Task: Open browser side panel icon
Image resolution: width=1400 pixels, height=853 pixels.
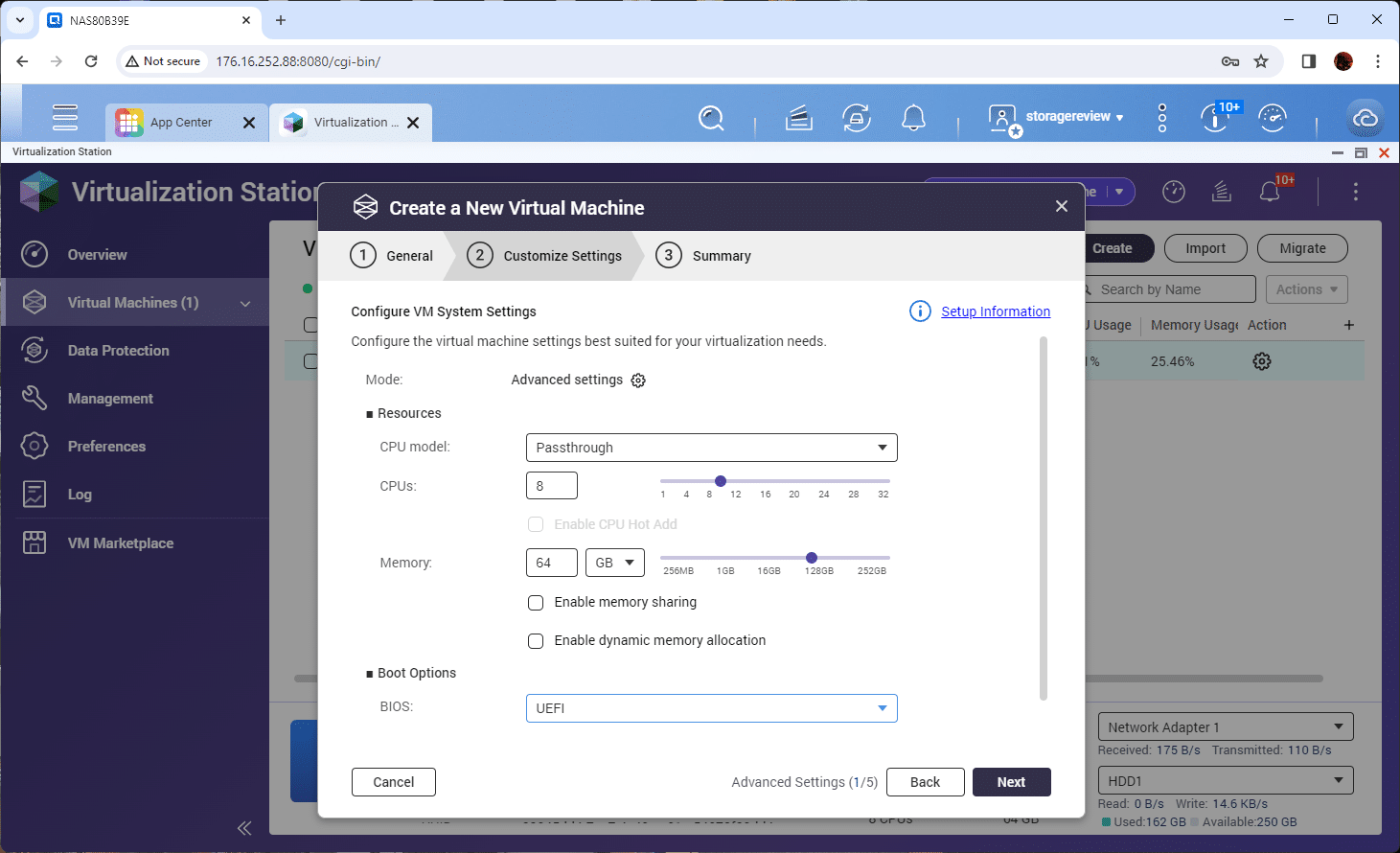Action: point(1309,61)
